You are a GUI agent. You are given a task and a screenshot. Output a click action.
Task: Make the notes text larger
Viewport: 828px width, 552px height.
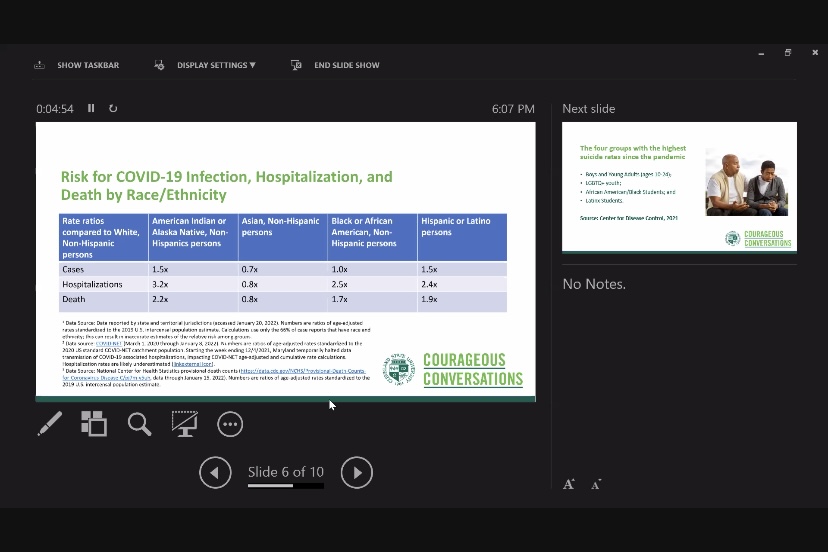(569, 484)
